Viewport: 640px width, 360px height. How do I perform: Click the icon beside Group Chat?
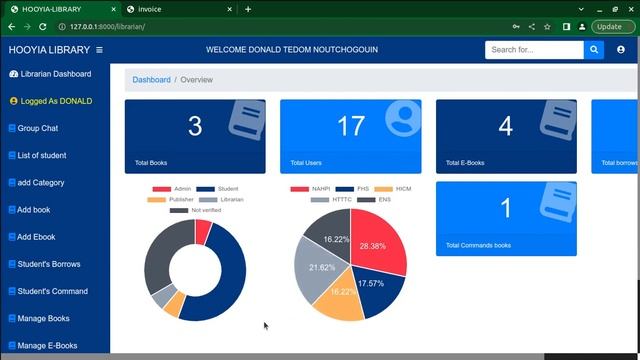12,128
